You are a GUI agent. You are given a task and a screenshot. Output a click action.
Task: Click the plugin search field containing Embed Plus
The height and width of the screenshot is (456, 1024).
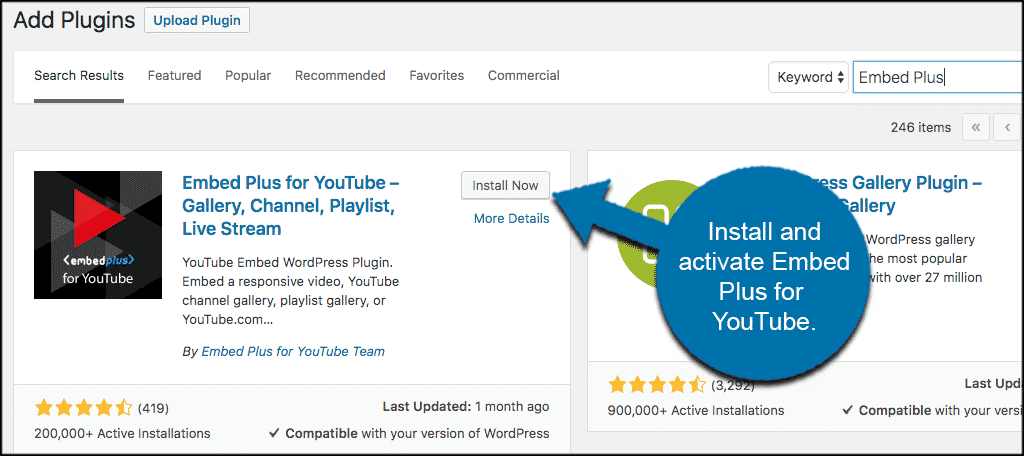pyautogui.click(x=938, y=77)
